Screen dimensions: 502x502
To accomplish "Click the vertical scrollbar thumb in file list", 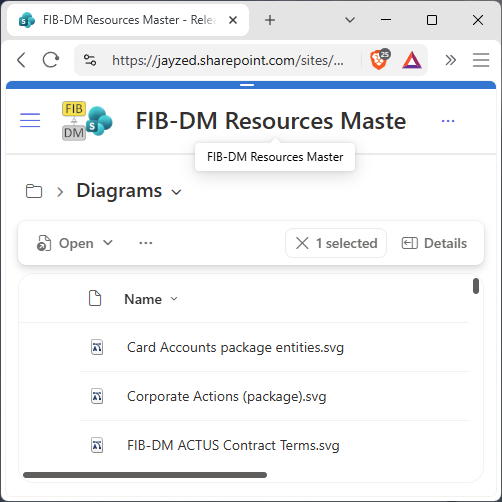I will (476, 286).
